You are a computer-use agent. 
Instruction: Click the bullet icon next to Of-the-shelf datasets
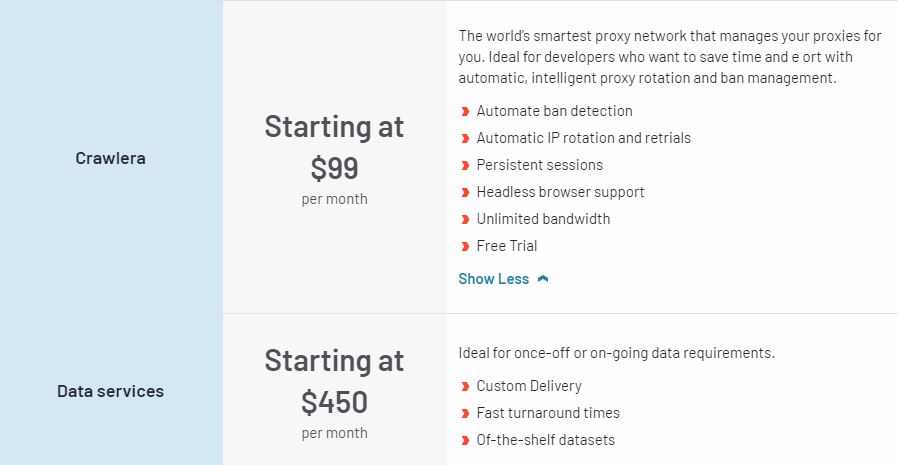coord(465,440)
